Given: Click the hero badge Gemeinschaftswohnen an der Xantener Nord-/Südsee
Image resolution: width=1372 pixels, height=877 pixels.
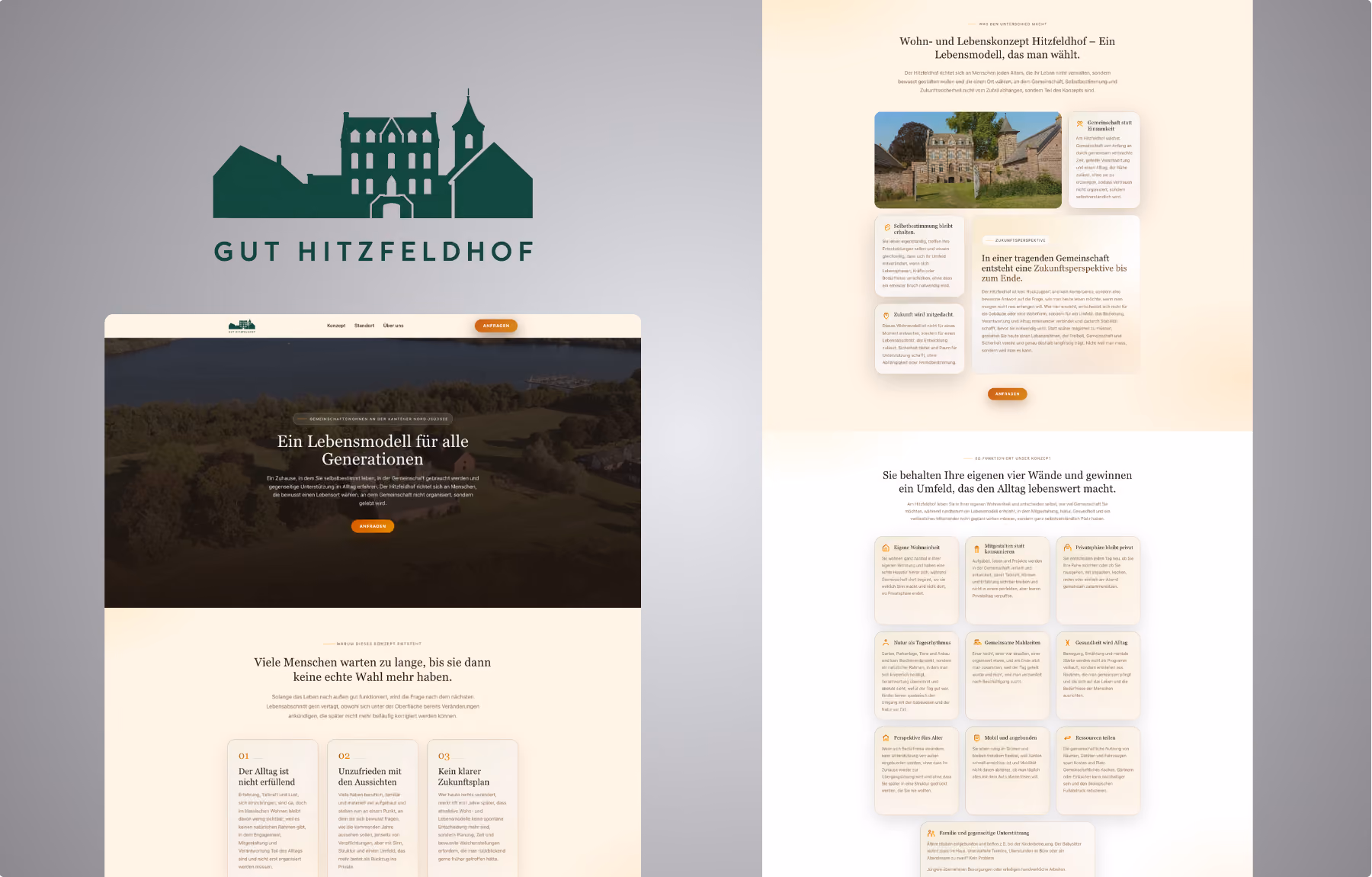Looking at the screenshot, I should [373, 419].
